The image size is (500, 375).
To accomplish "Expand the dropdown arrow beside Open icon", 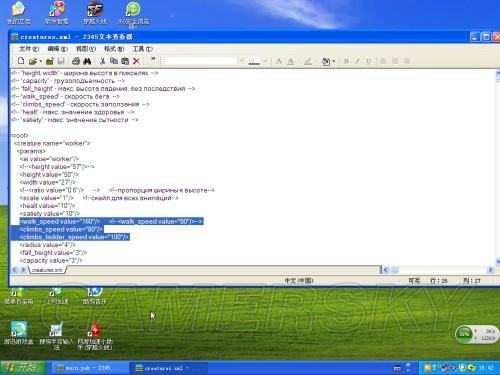I will pos(40,61).
